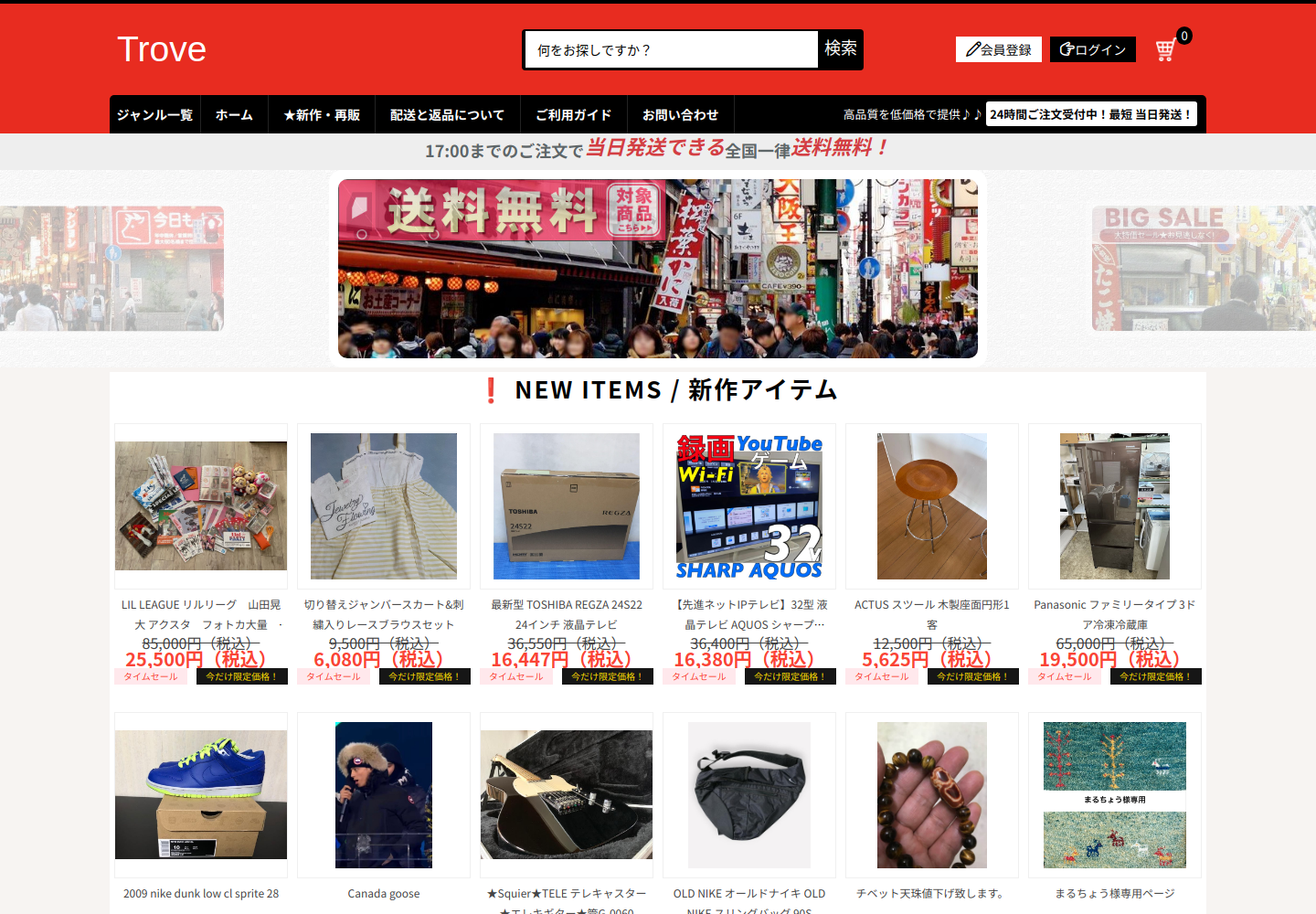Viewport: 1316px width, 914px height.
Task: Open the Squier Telecaster guitar thumbnail
Action: pyautogui.click(x=567, y=795)
